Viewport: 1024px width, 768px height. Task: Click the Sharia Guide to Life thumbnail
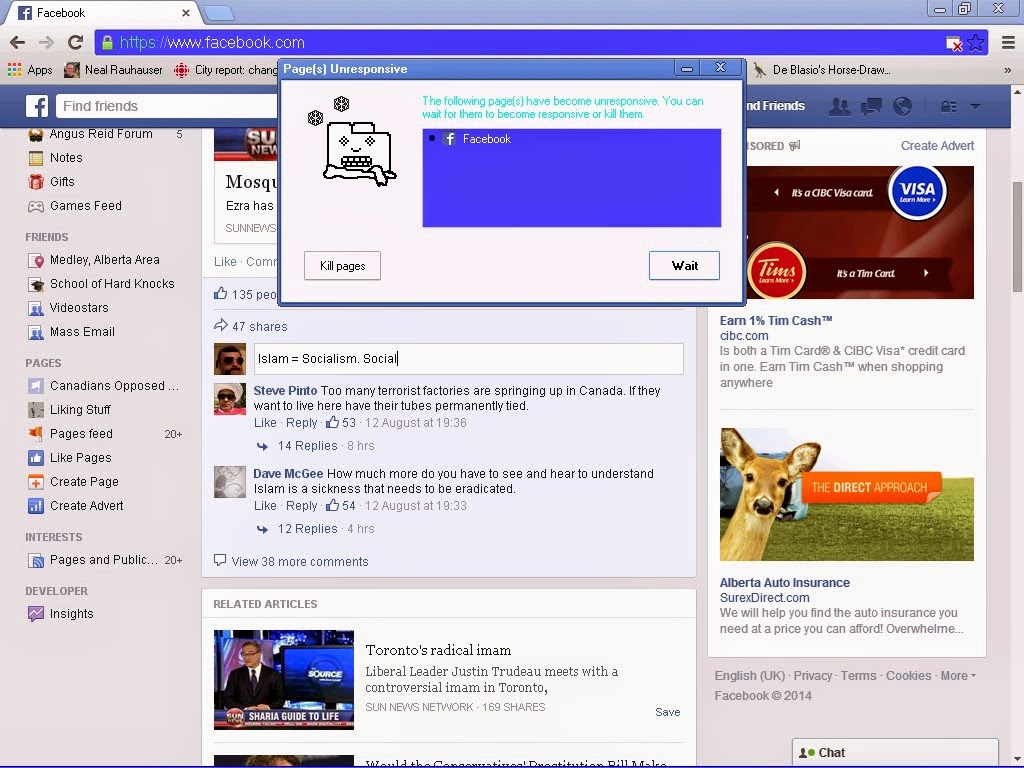coord(283,680)
